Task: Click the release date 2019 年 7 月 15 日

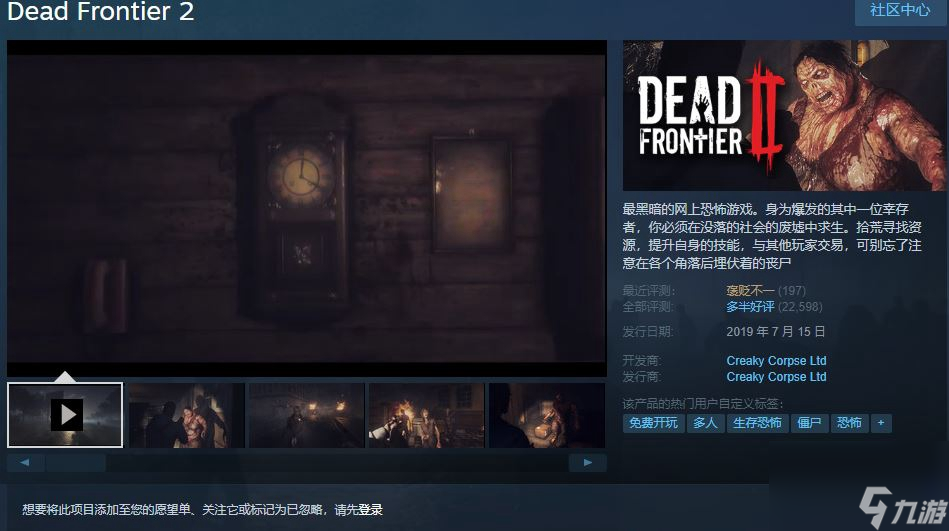Action: [x=775, y=332]
